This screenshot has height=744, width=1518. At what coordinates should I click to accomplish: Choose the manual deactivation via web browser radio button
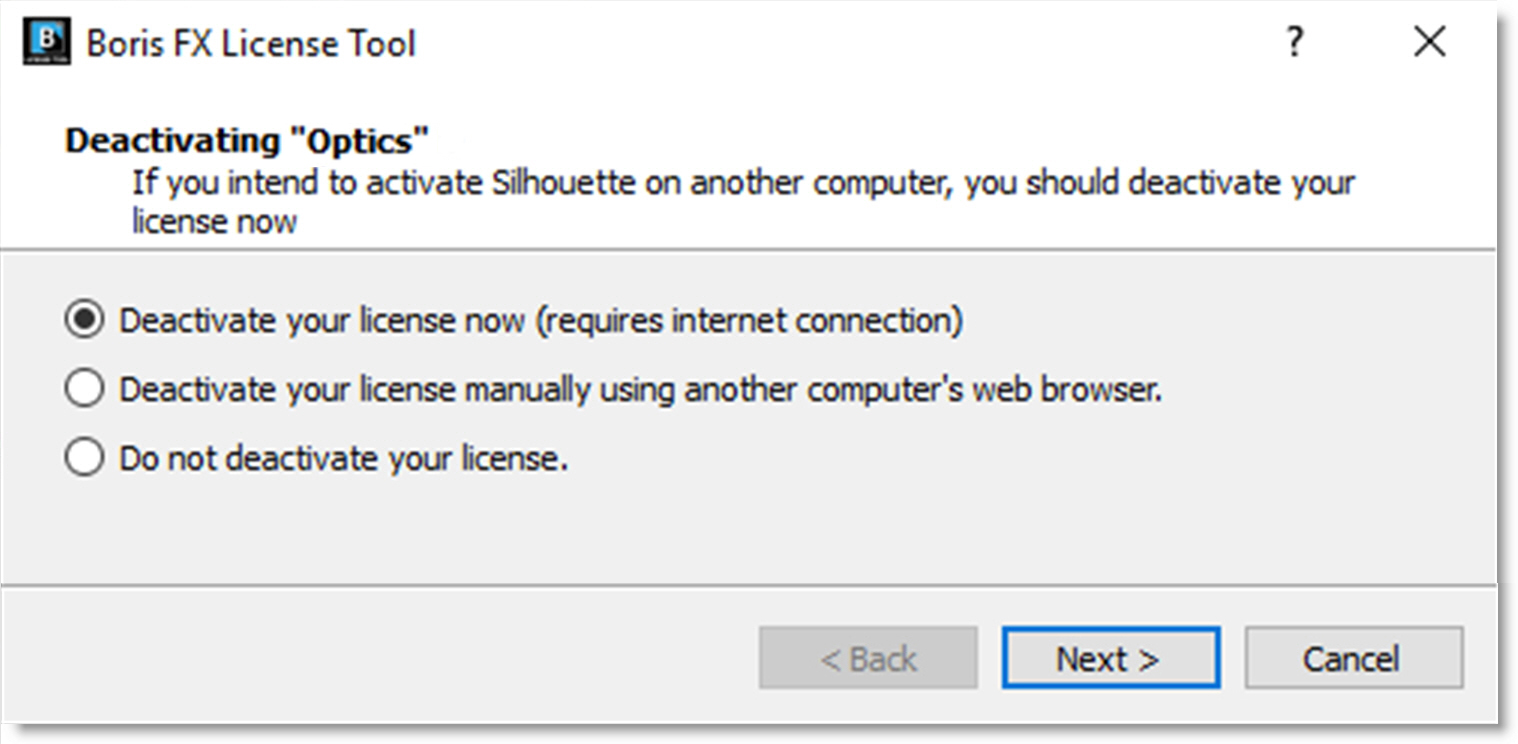point(84,389)
